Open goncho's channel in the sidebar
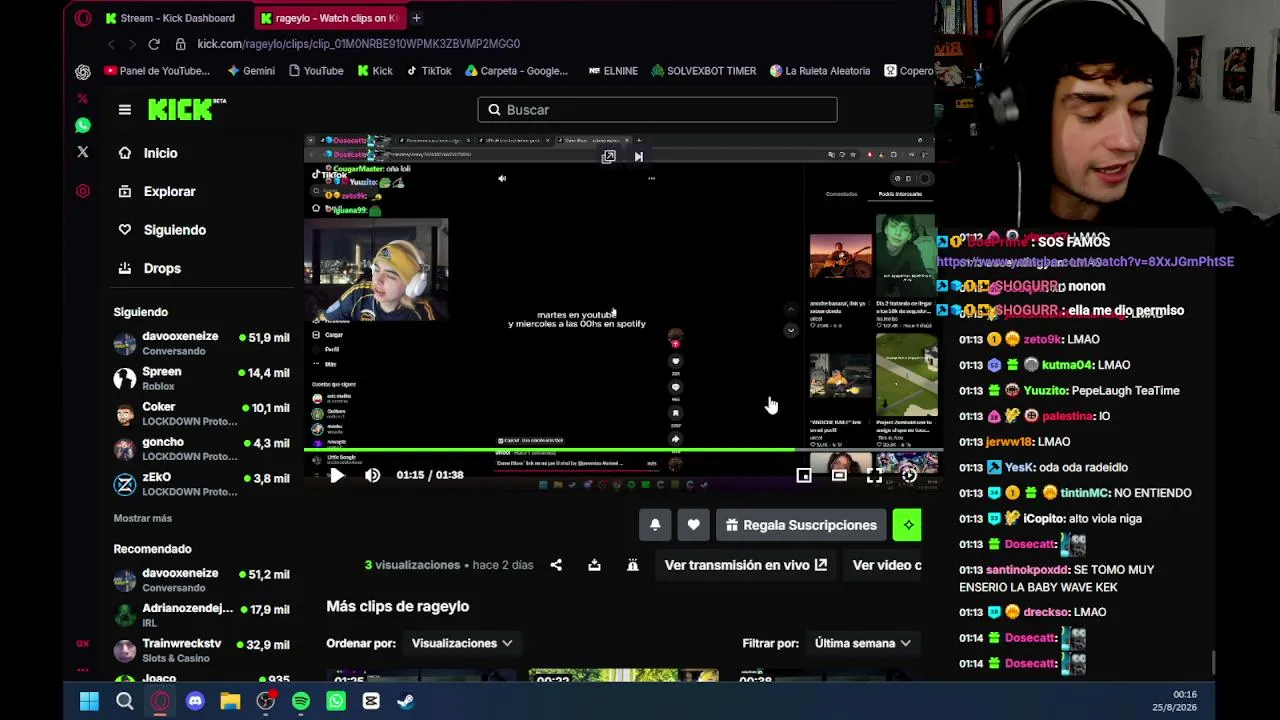Image resolution: width=1280 pixels, height=720 pixels. [201, 448]
